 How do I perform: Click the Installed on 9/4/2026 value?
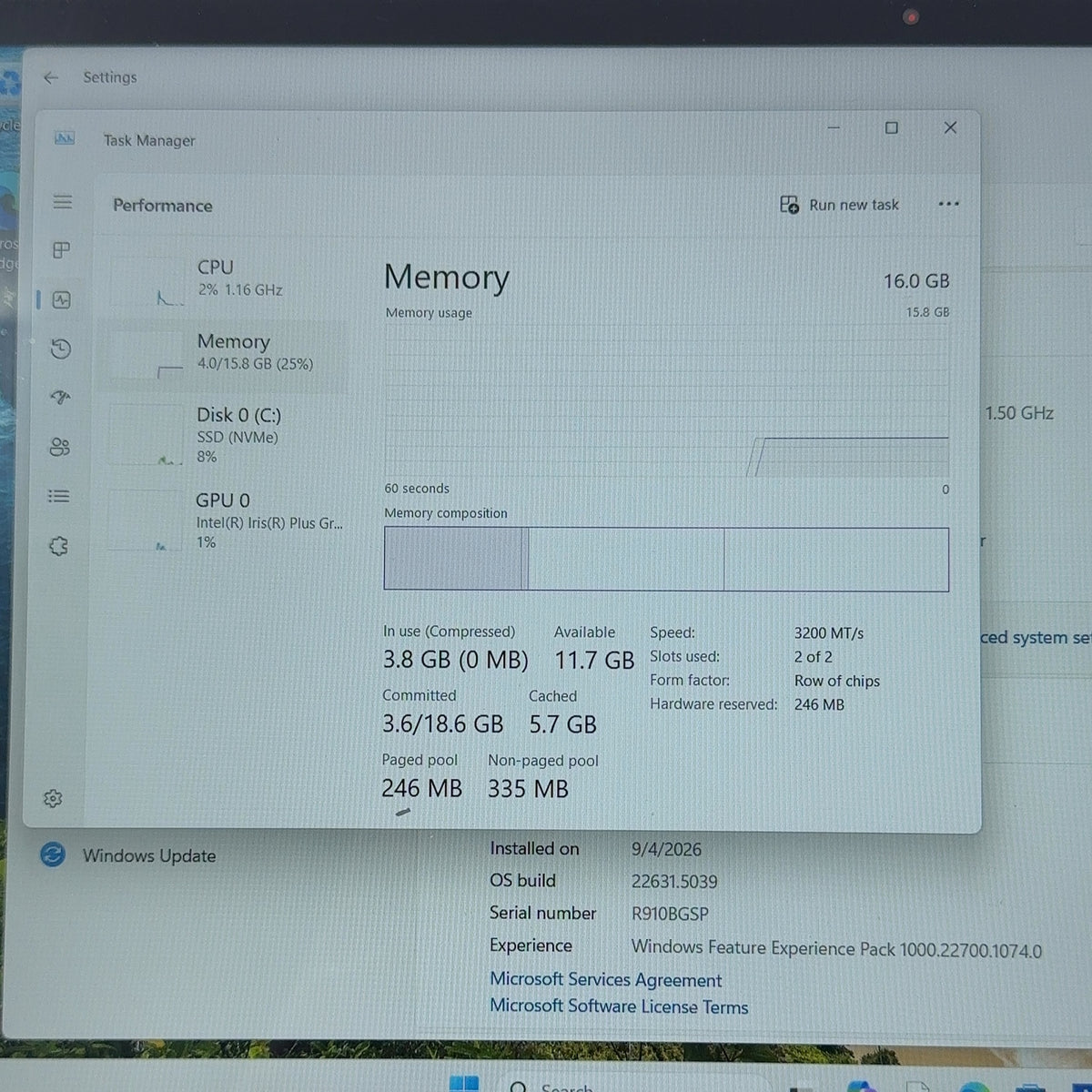pyautogui.click(x=666, y=849)
